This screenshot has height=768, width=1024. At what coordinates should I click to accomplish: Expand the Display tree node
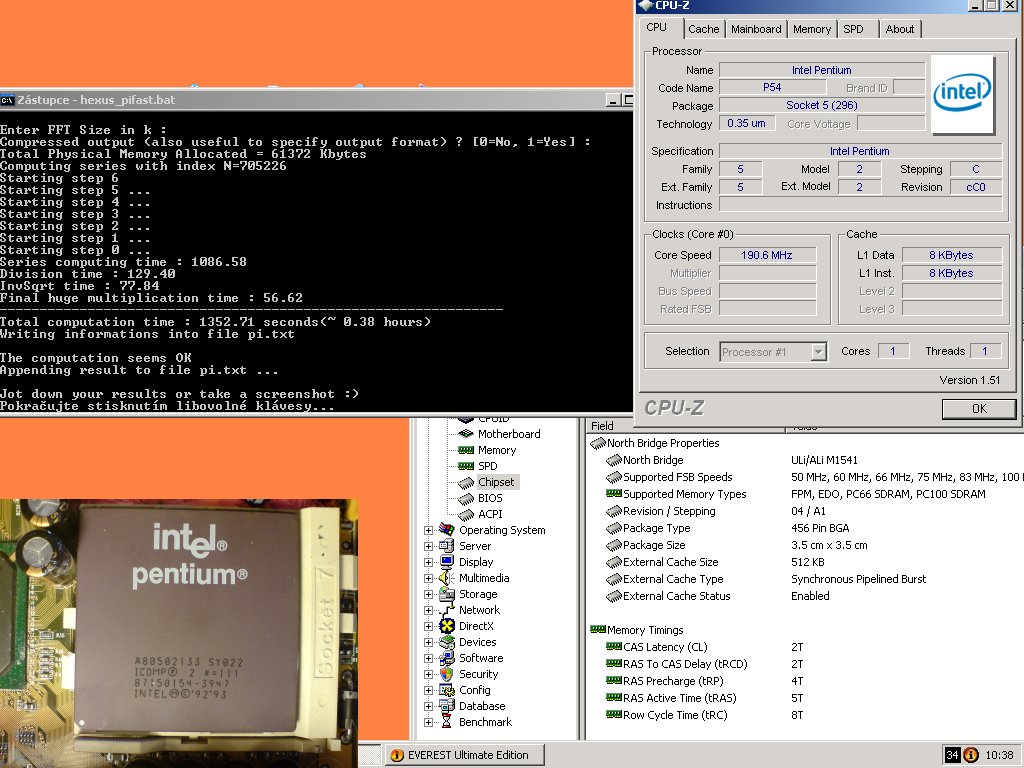pos(428,562)
